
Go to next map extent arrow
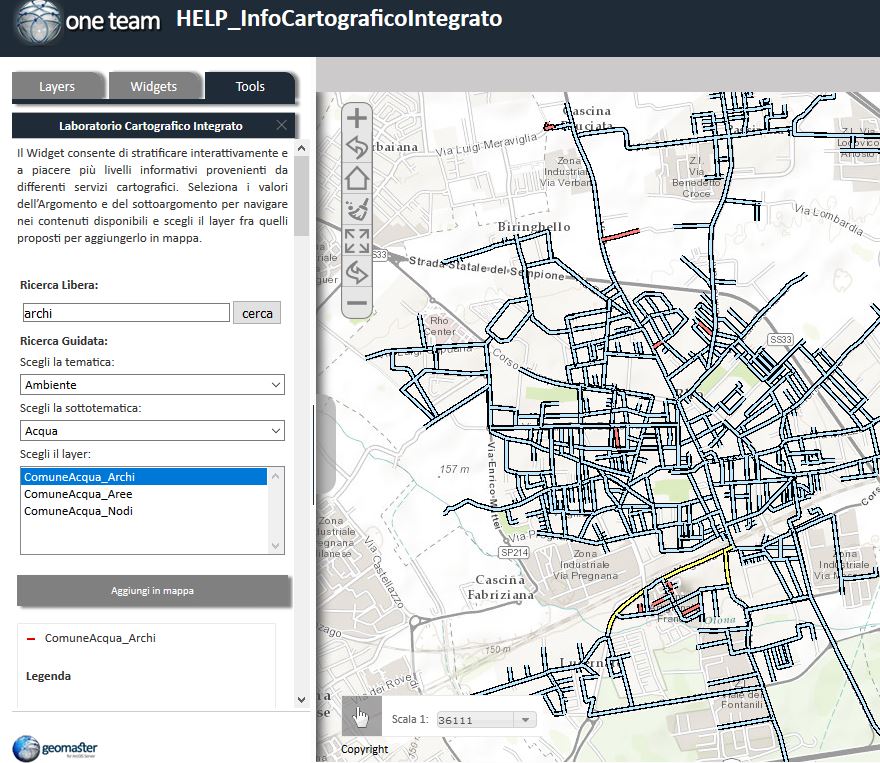point(357,273)
